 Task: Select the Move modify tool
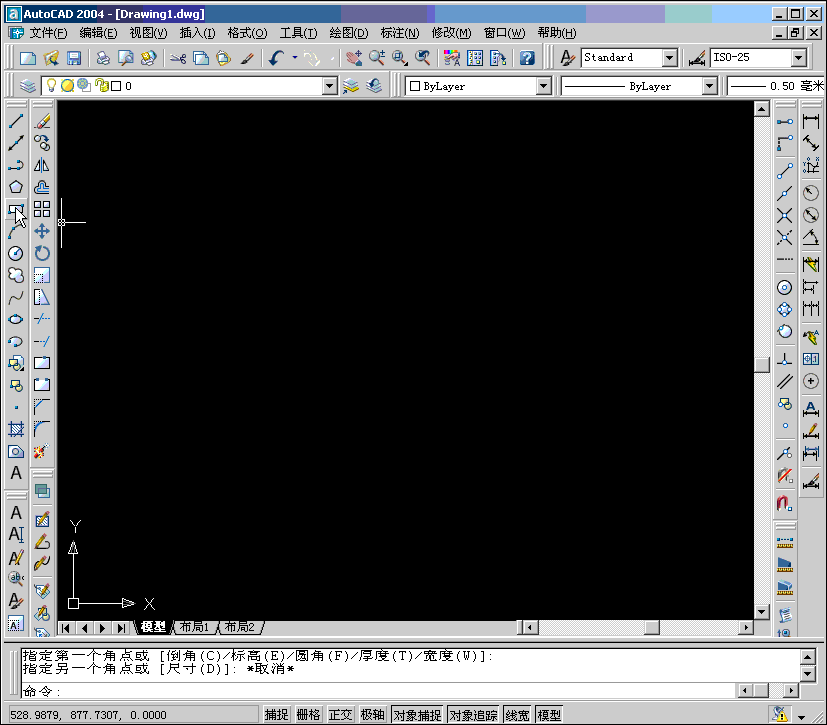pos(42,231)
